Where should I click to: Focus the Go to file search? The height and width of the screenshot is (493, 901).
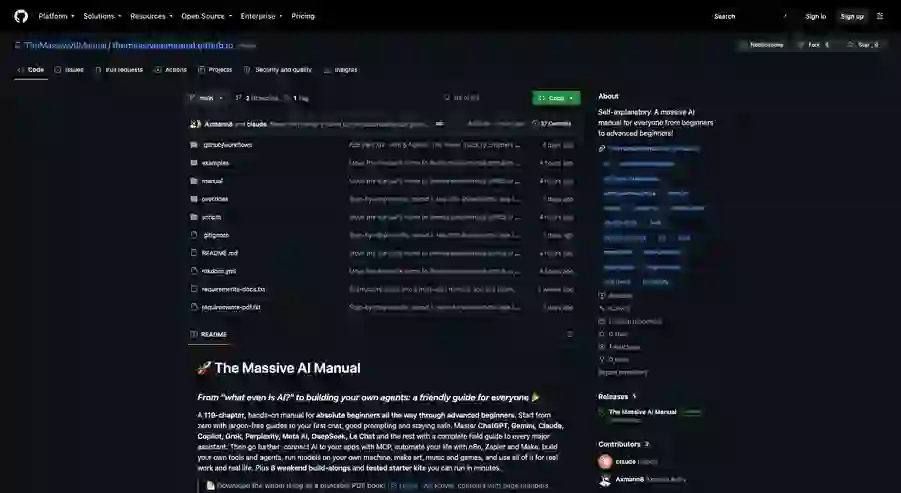[x=483, y=98]
